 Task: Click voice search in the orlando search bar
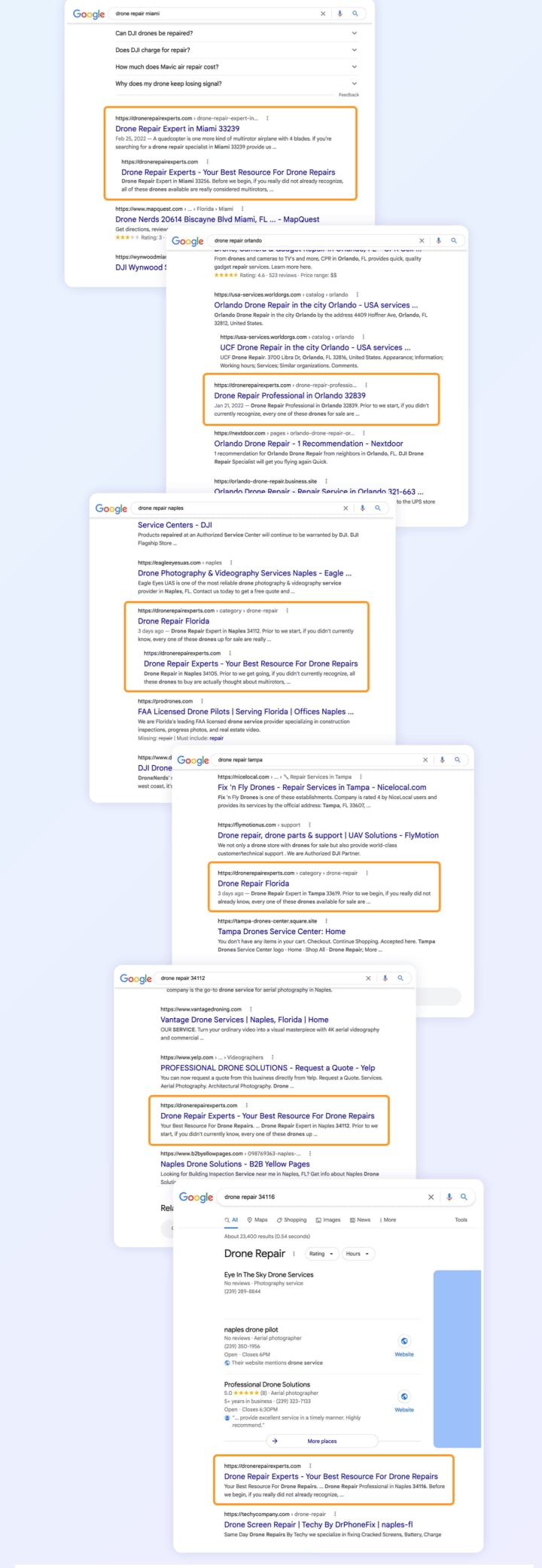point(438,241)
